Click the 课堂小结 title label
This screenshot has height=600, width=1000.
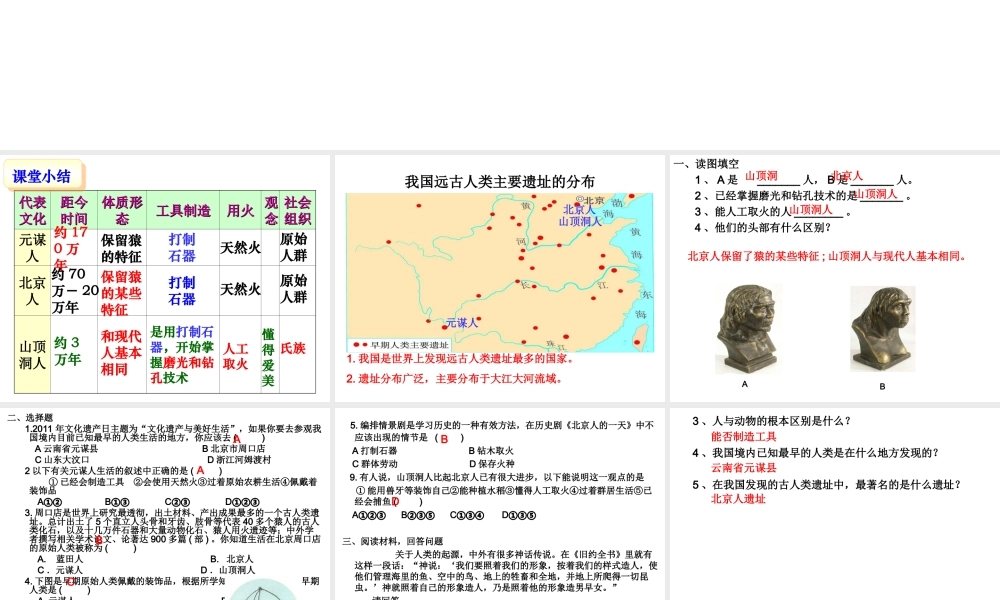pyautogui.click(x=42, y=176)
